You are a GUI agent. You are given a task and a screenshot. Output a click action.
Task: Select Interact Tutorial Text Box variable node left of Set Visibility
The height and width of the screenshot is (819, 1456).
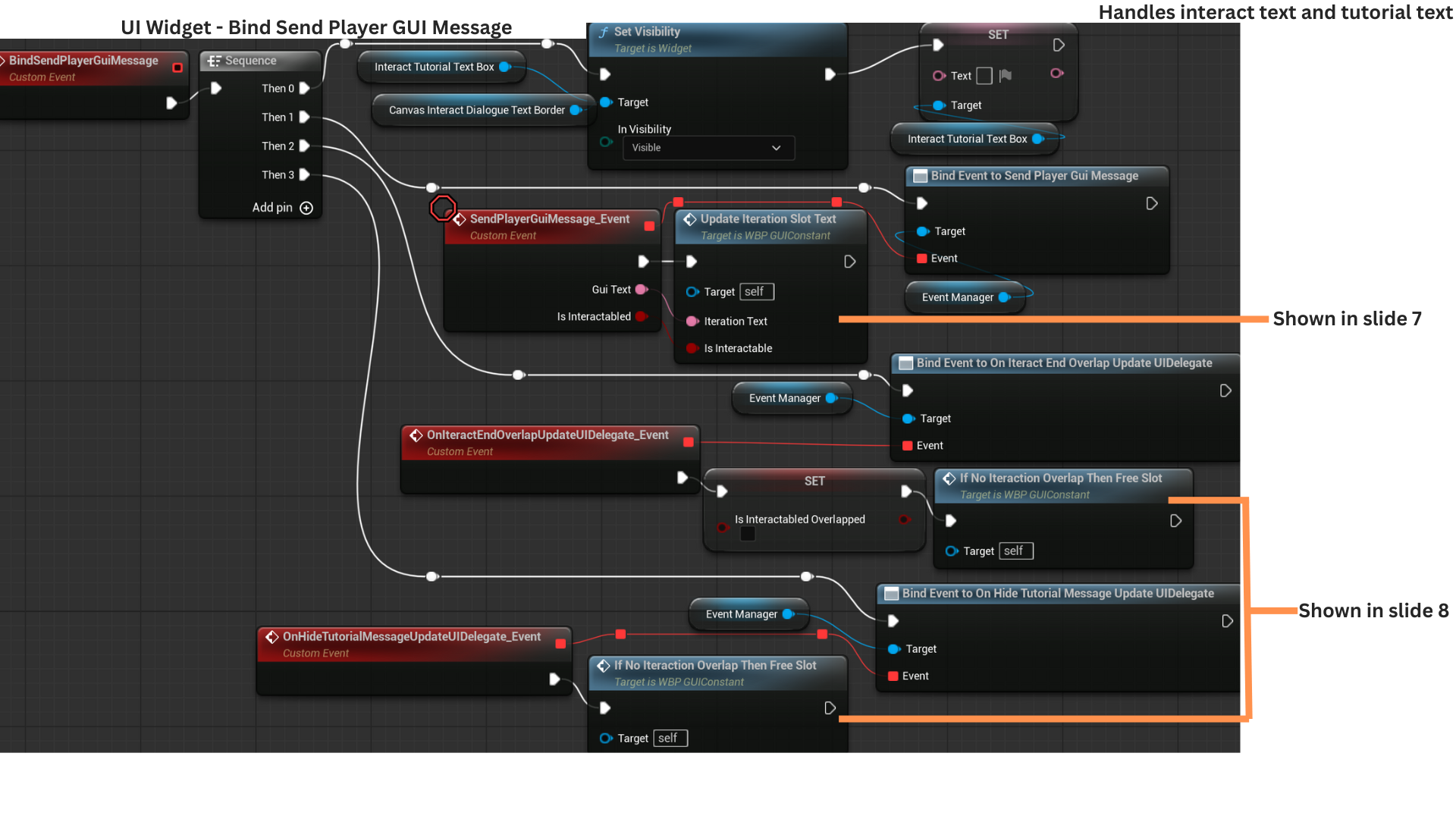point(434,67)
